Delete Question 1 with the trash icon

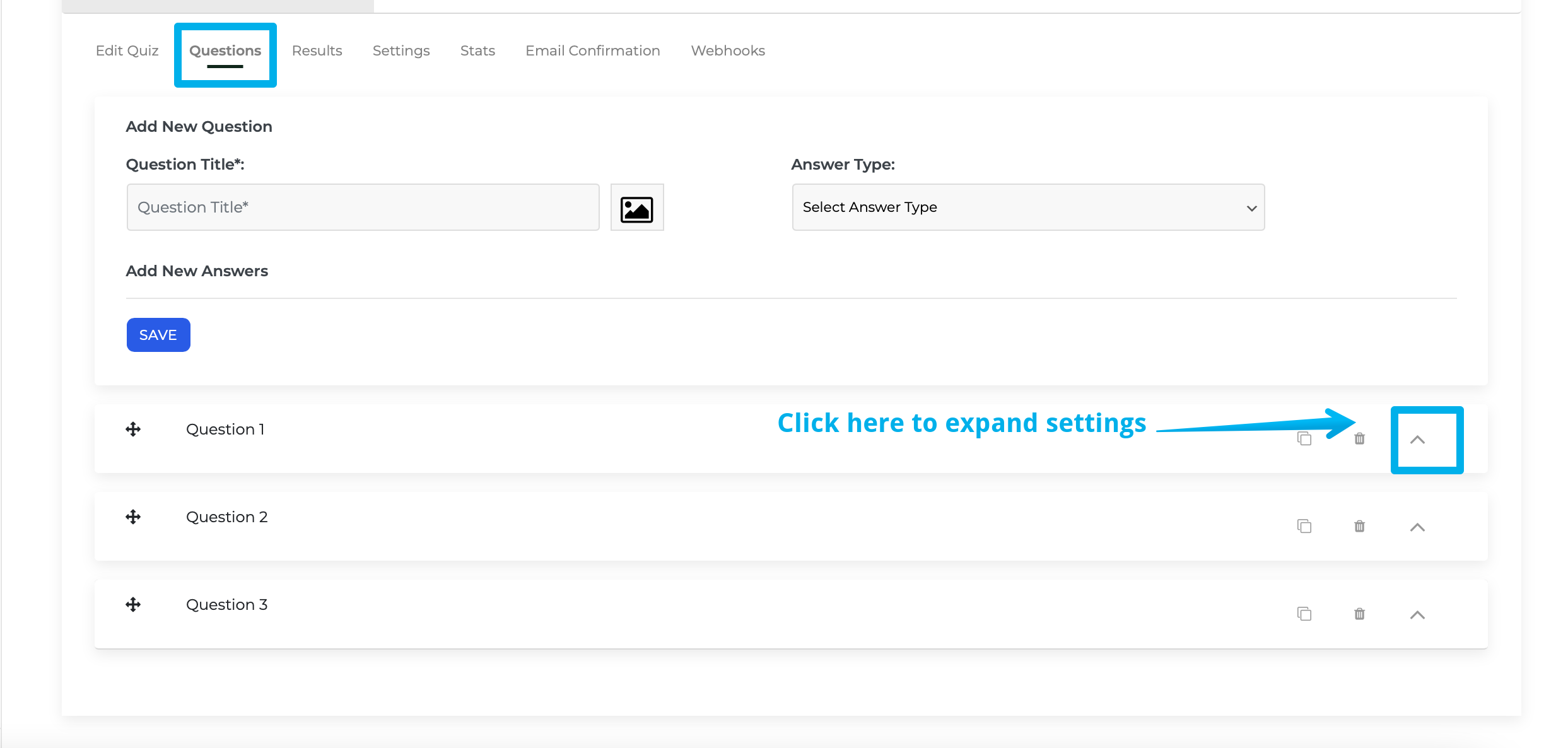click(x=1359, y=438)
